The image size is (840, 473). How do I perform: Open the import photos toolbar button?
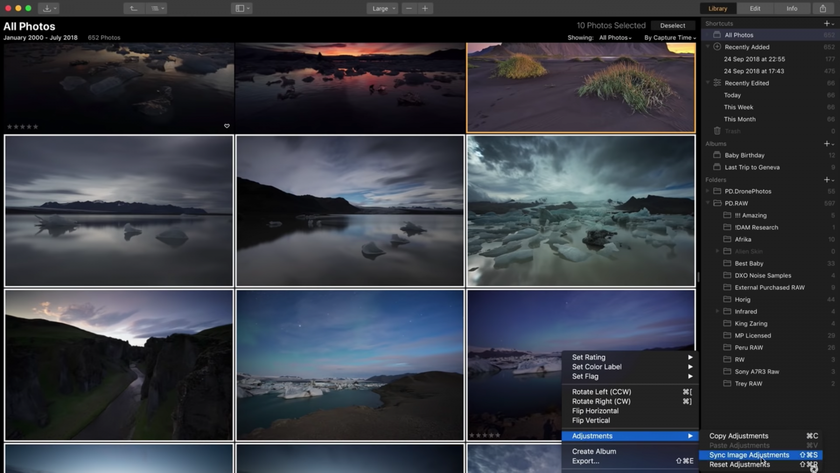(49, 8)
